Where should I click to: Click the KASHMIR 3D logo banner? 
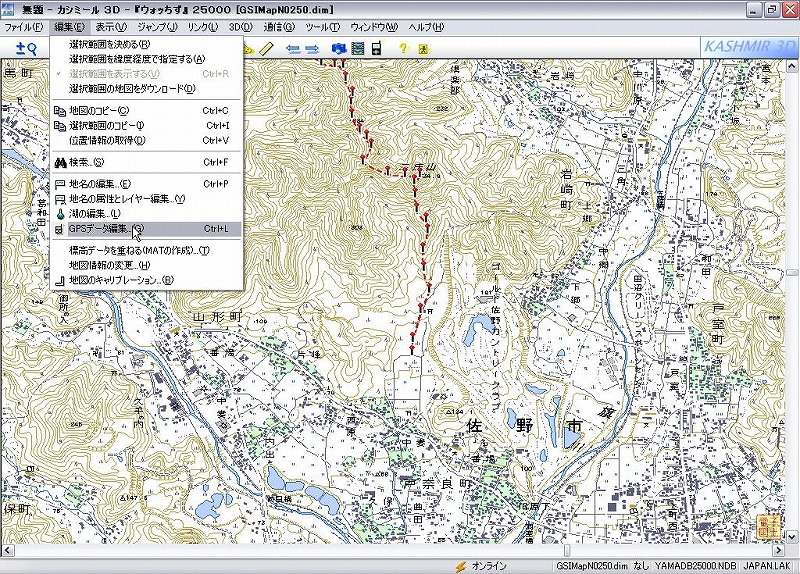click(749, 47)
